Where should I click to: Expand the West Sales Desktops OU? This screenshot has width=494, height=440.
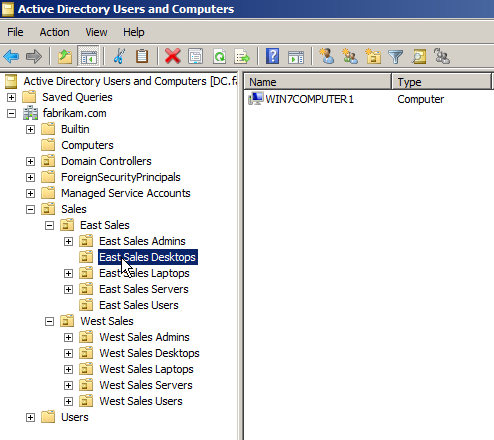point(68,353)
